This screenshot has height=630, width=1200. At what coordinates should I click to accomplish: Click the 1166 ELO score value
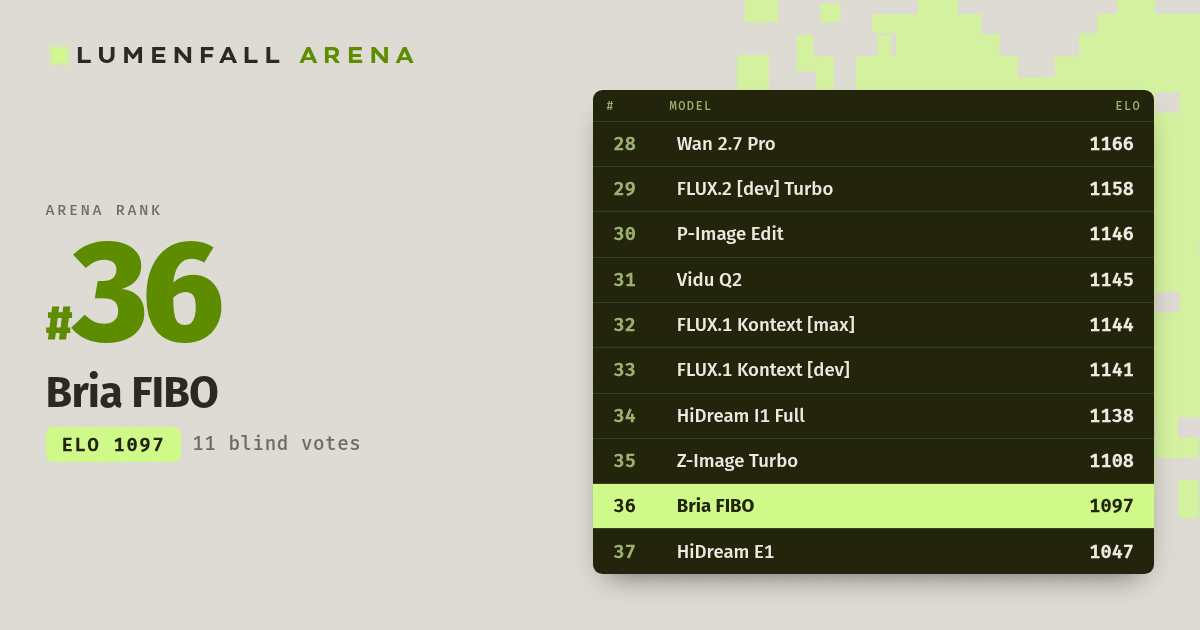1111,144
